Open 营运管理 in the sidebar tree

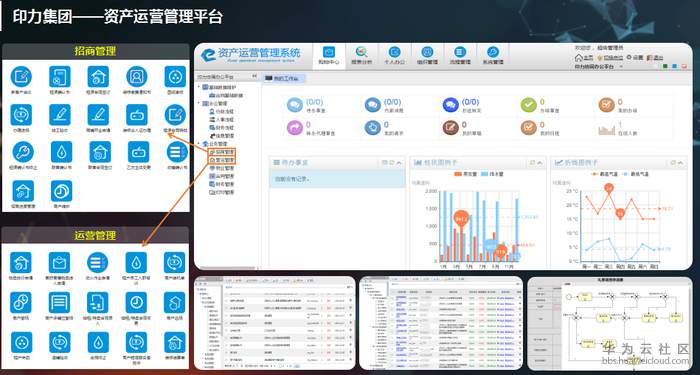(x=222, y=160)
